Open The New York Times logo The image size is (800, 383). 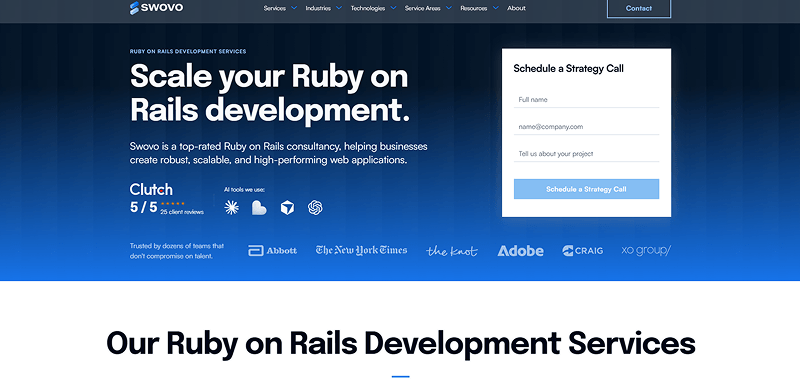[361, 250]
